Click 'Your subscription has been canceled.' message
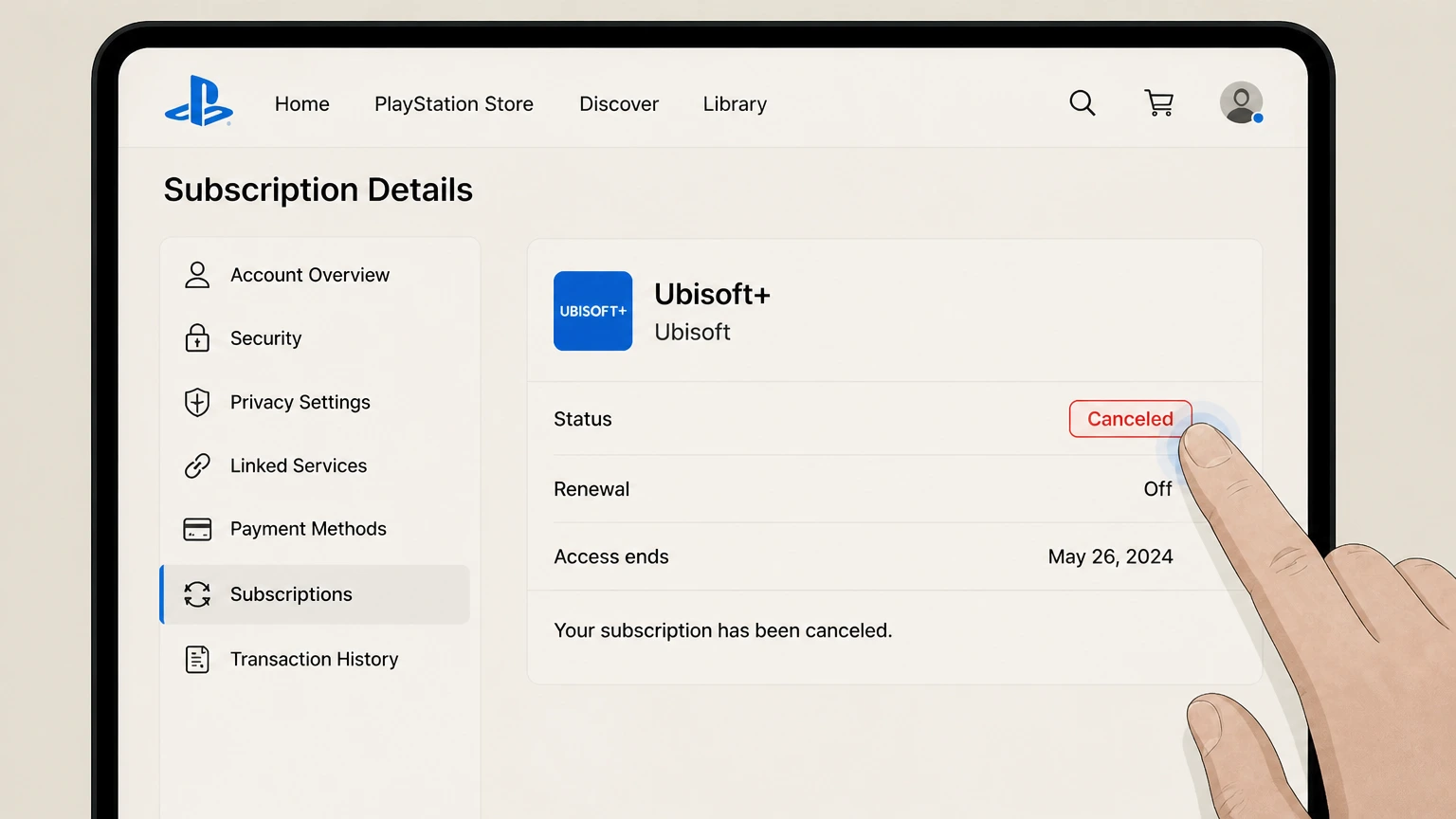Image resolution: width=1456 pixels, height=819 pixels. coord(723,630)
